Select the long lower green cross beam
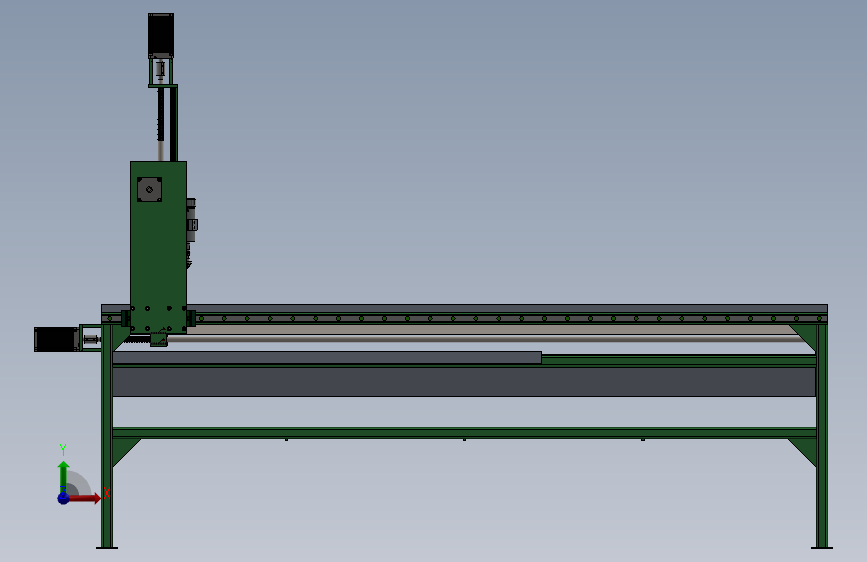Viewport: 867px width, 562px height. click(x=464, y=433)
